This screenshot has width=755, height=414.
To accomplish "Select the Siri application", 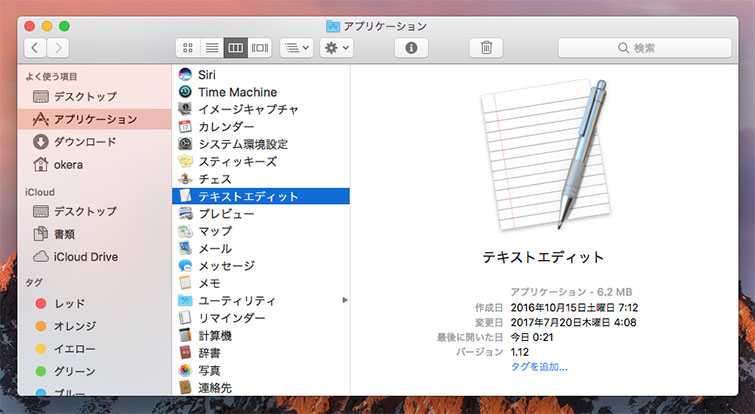I will pyautogui.click(x=261, y=75).
